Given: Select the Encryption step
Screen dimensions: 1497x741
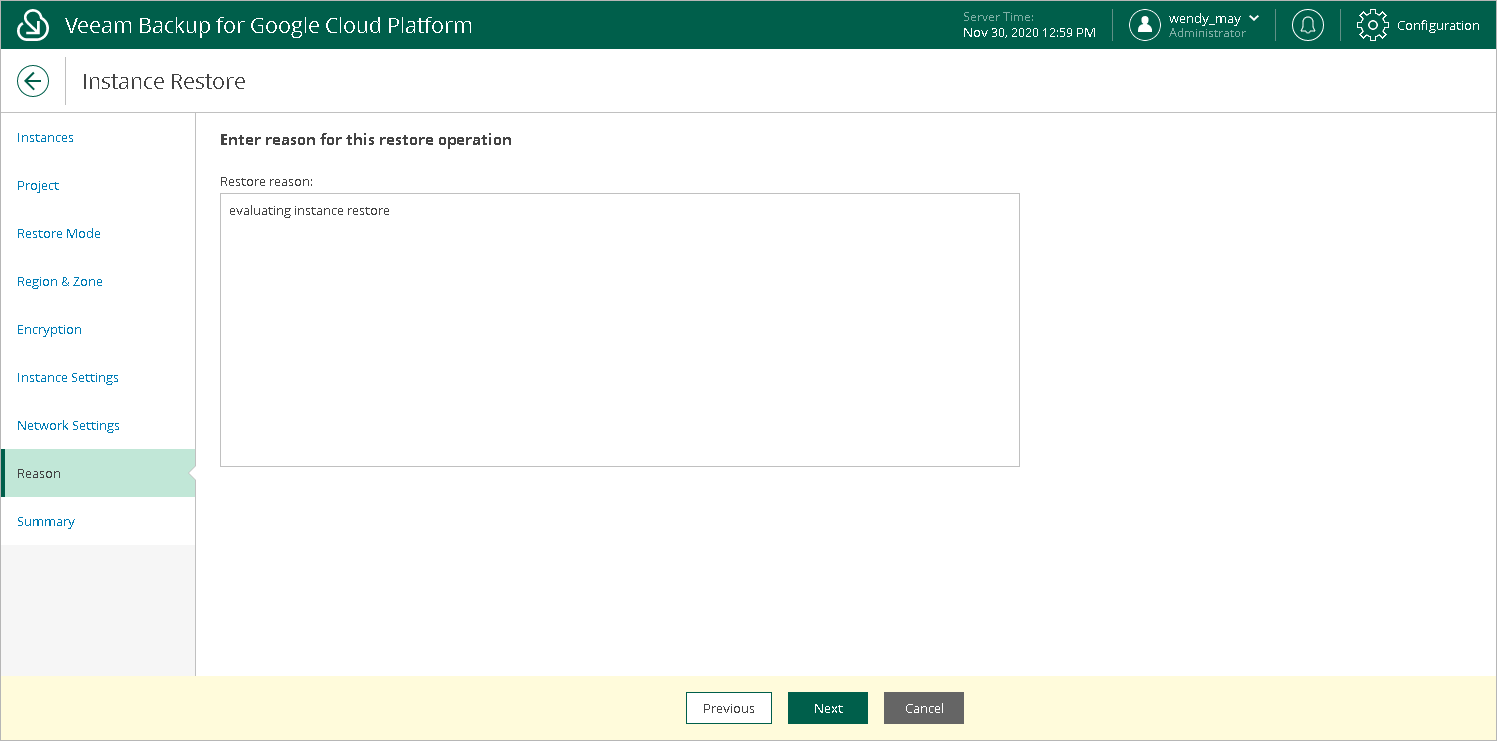Looking at the screenshot, I should tap(98, 329).
